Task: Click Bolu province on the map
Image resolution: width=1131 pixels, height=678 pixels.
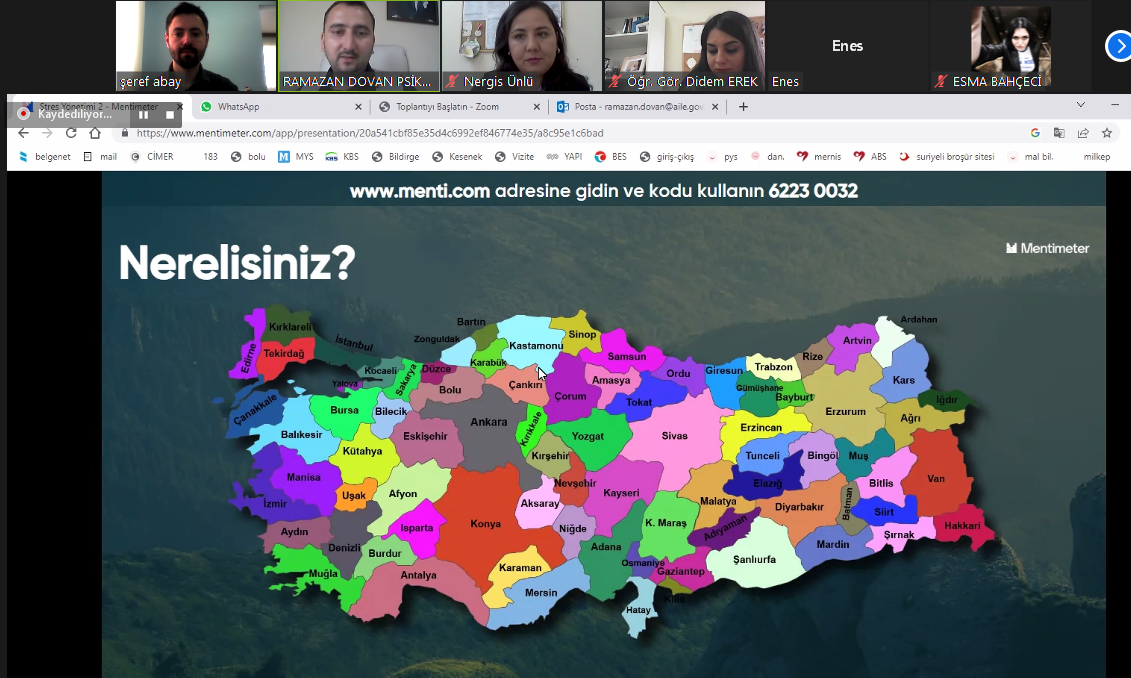Action: [450, 389]
